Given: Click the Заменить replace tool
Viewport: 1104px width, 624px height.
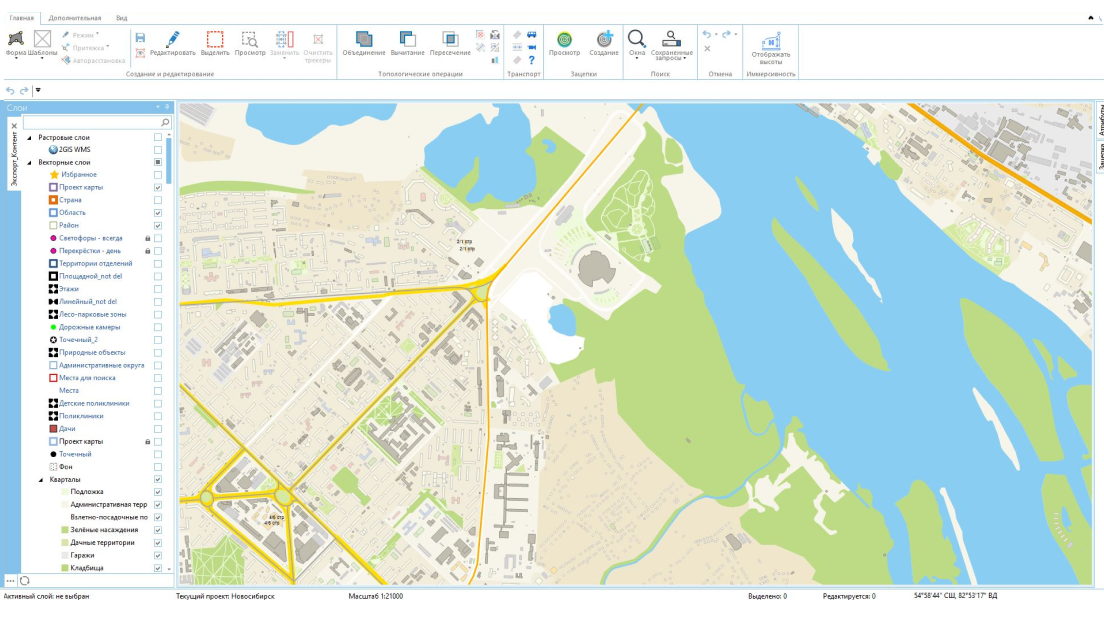Looking at the screenshot, I should [x=284, y=43].
